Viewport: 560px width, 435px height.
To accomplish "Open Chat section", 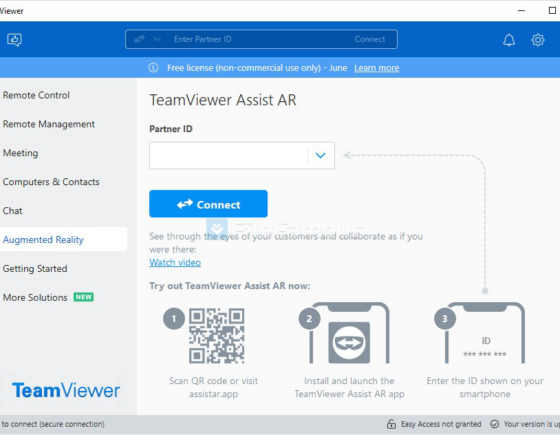I will pyautogui.click(x=12, y=211).
